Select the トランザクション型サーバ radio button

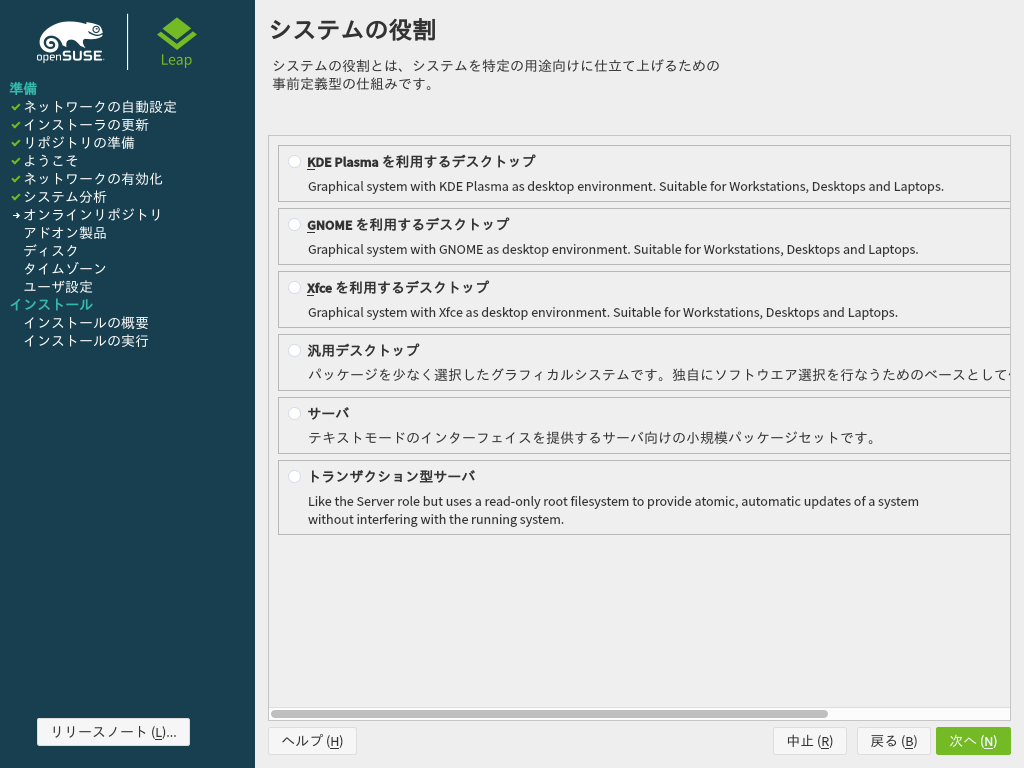pos(295,477)
